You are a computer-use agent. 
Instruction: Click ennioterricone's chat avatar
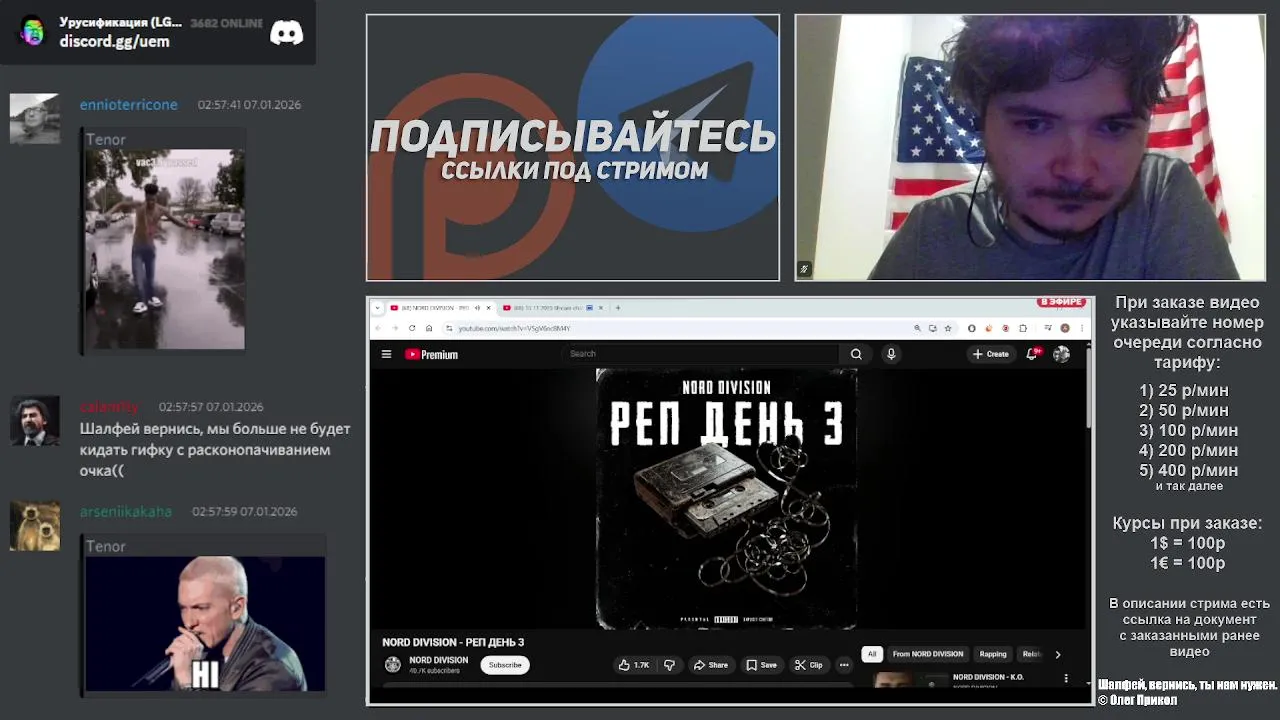tap(34, 119)
